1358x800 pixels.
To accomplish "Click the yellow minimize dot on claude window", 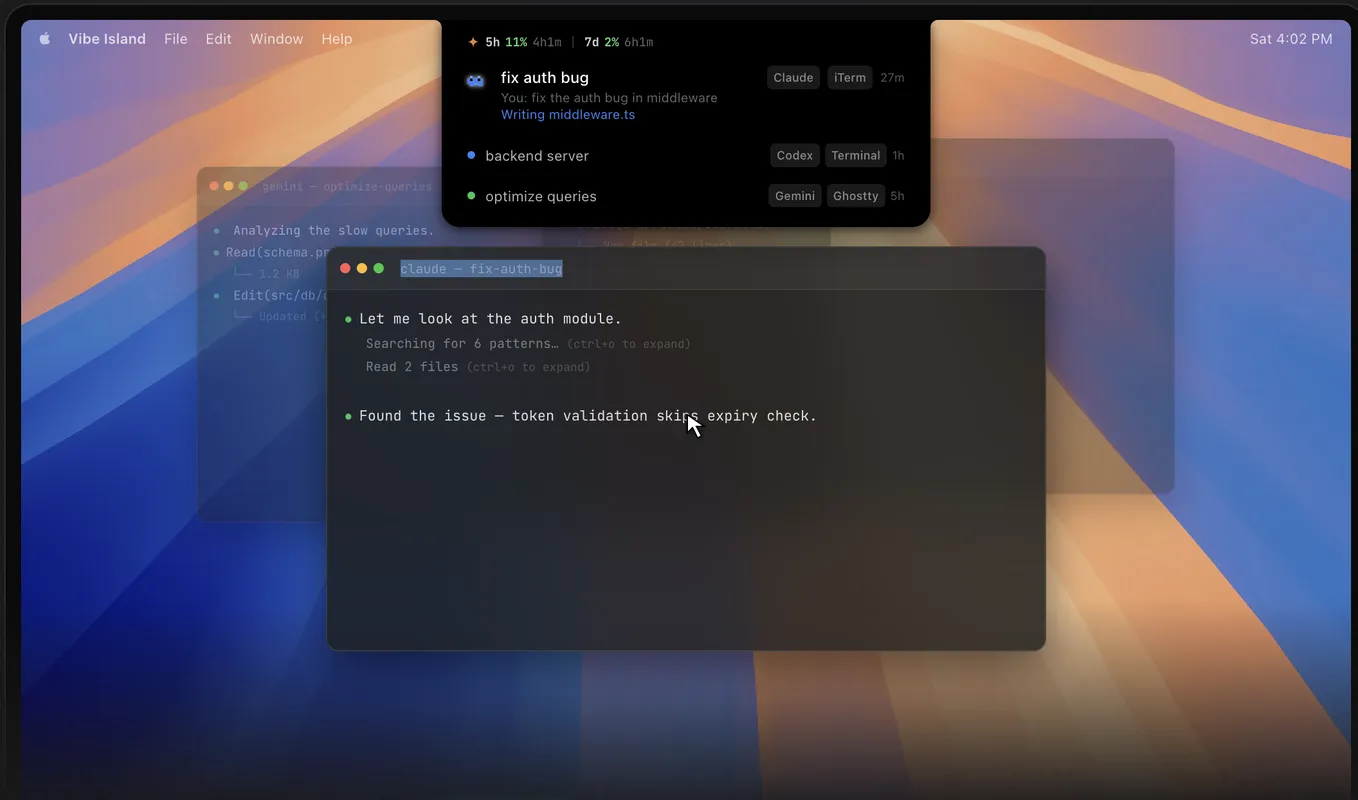I will coord(362,268).
